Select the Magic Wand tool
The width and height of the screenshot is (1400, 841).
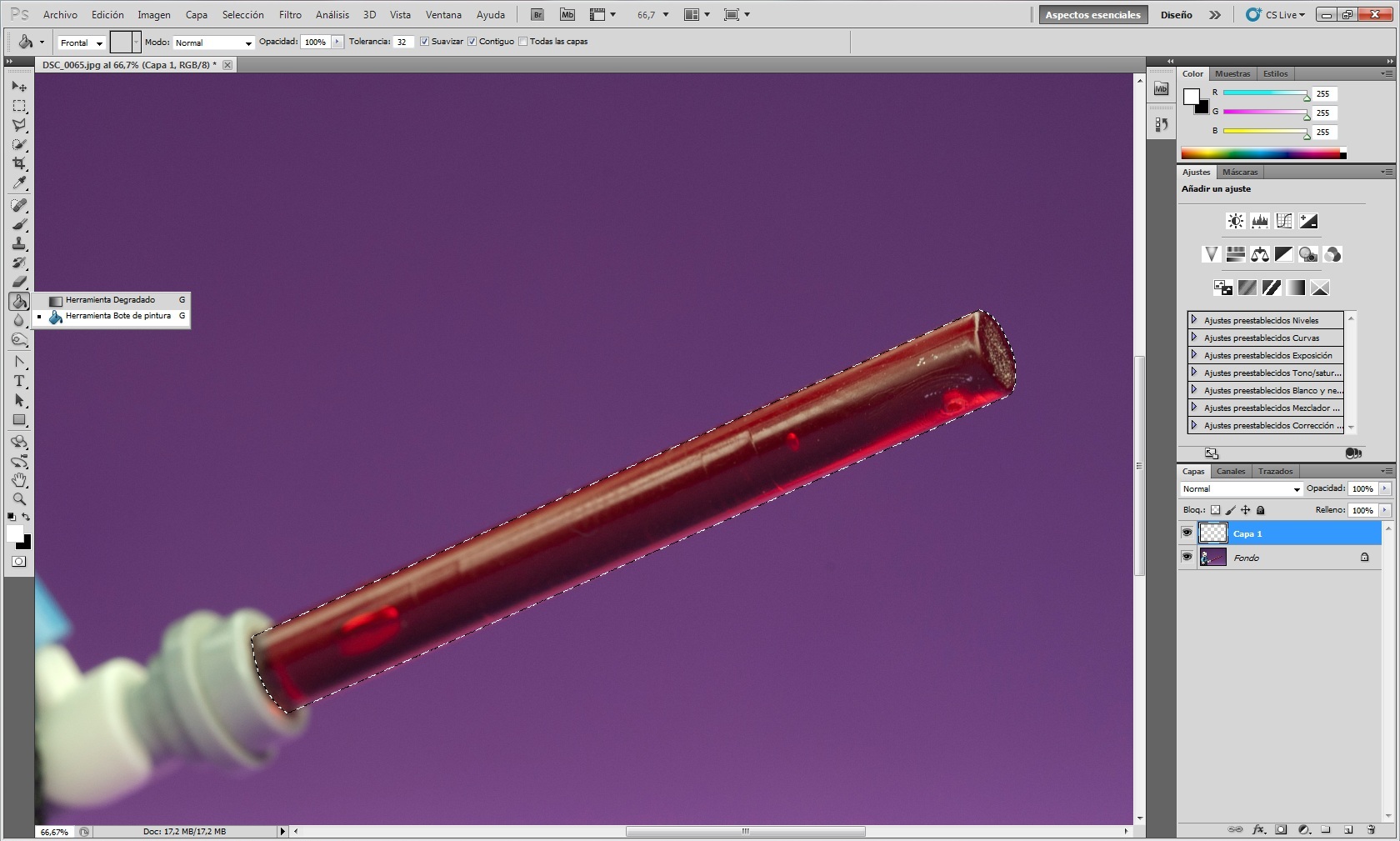tap(19, 144)
